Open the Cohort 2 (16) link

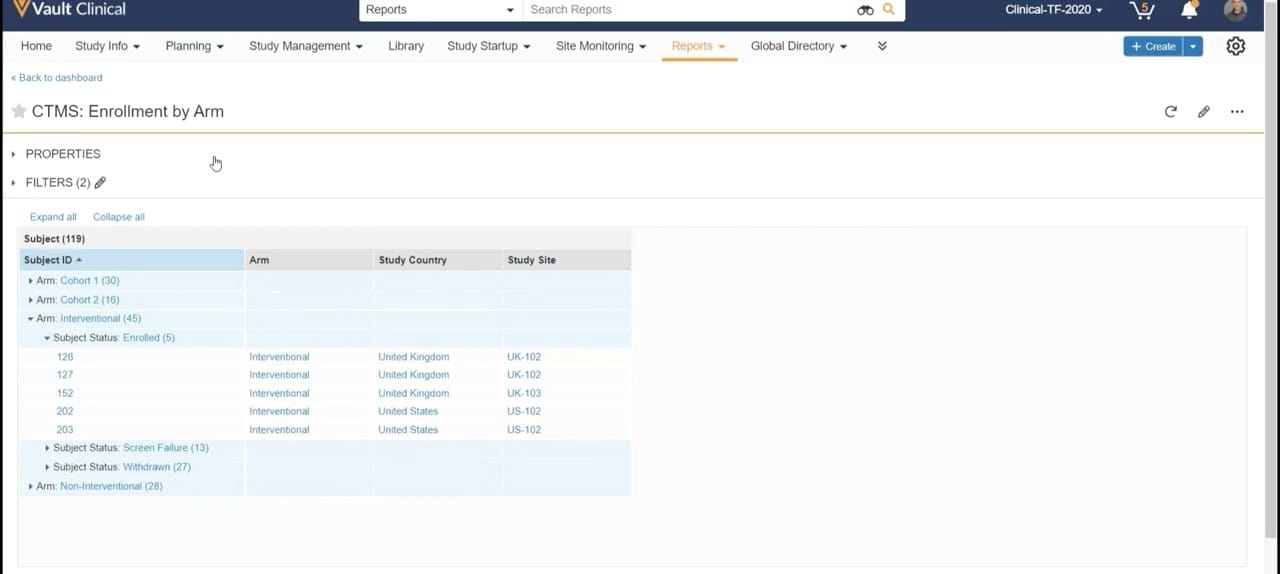[90, 300]
